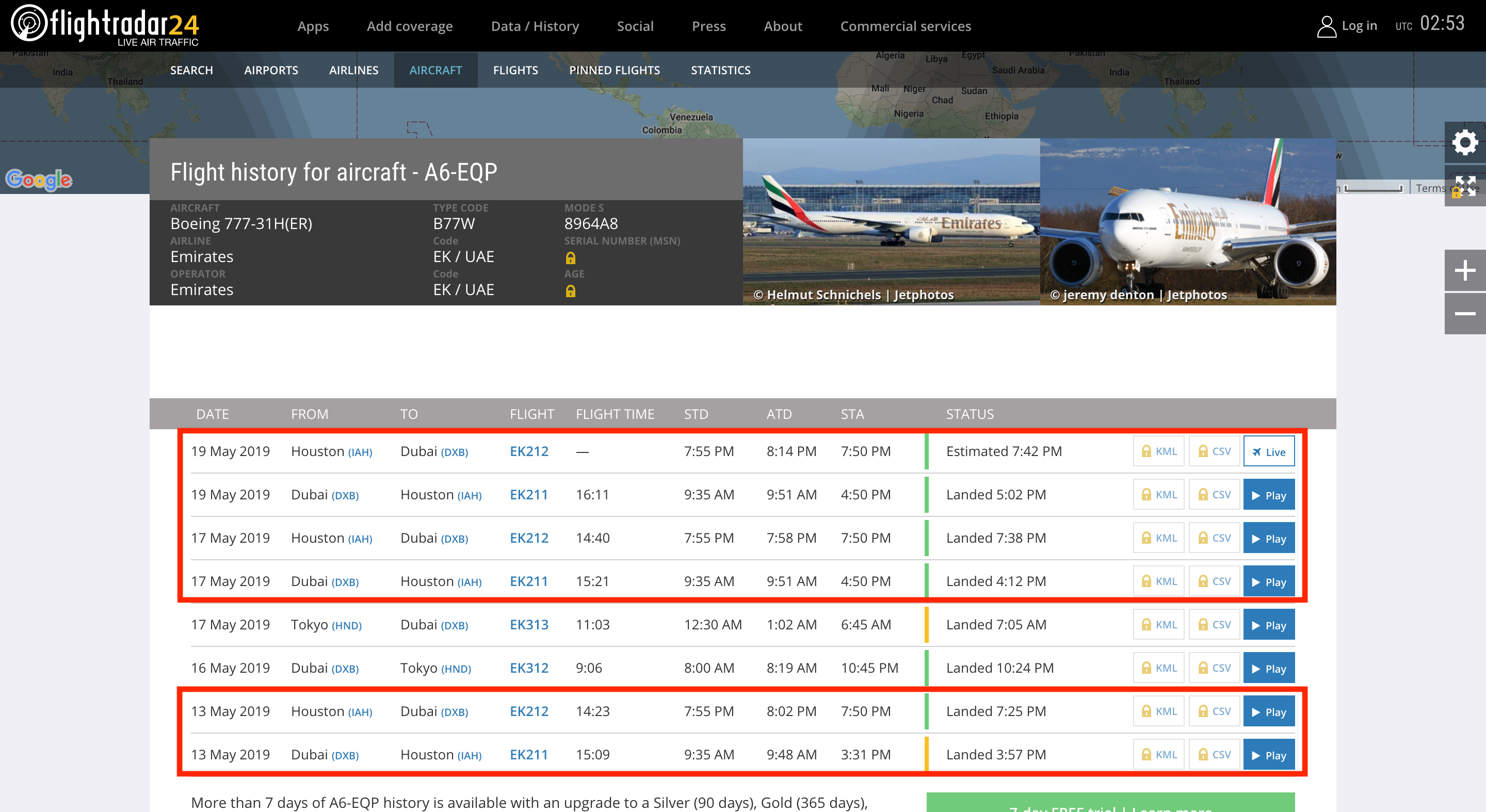Click the Log in user icon

click(x=1326, y=26)
